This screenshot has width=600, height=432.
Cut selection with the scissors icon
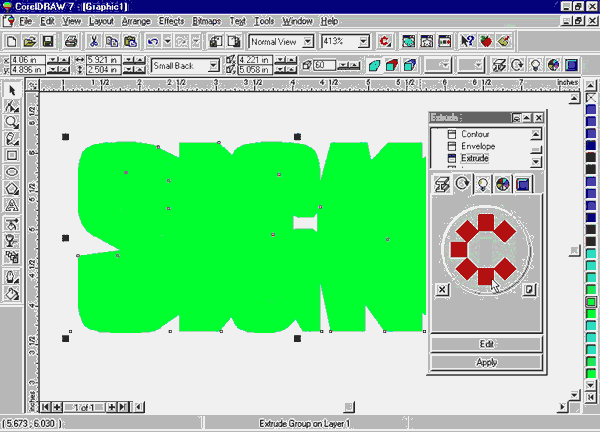point(93,41)
